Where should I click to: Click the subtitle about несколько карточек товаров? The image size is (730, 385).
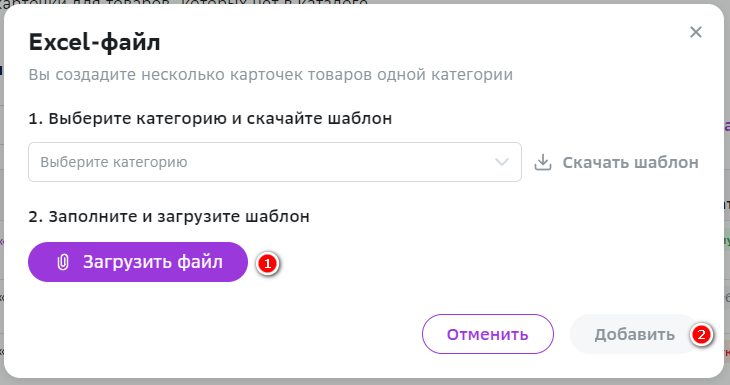270,74
